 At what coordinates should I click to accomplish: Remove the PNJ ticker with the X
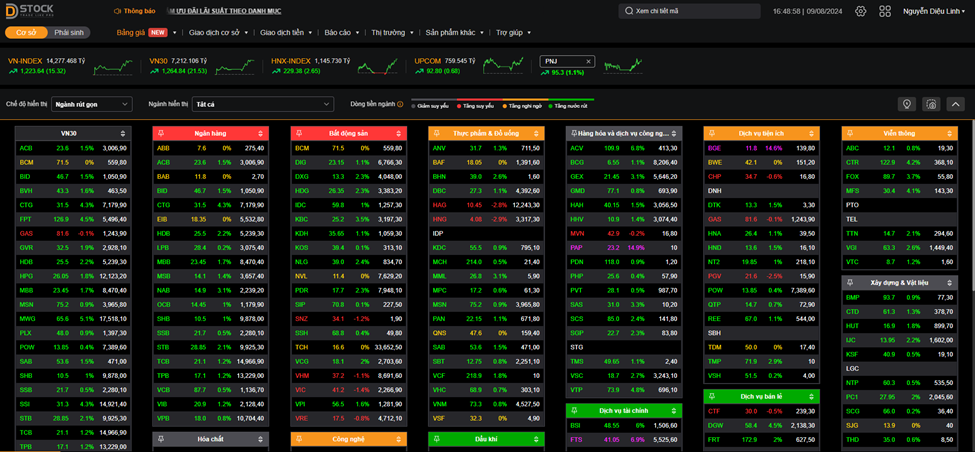[x=589, y=61]
